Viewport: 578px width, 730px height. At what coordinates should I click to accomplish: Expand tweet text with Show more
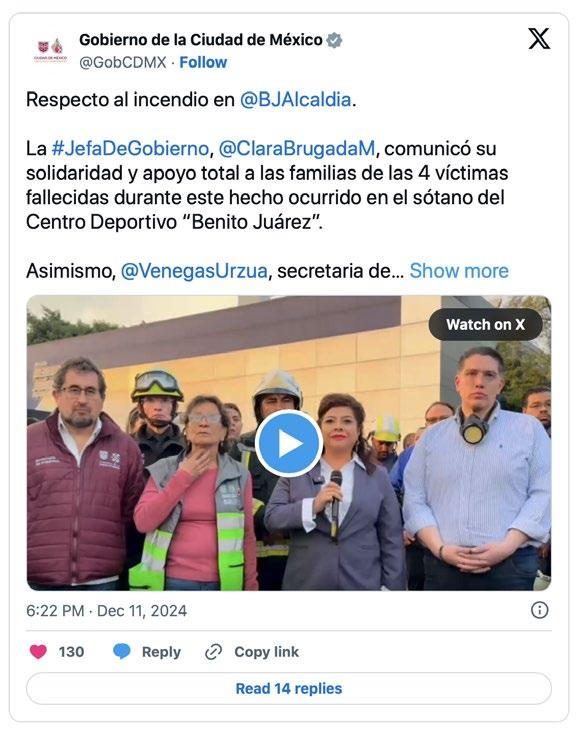(459, 271)
